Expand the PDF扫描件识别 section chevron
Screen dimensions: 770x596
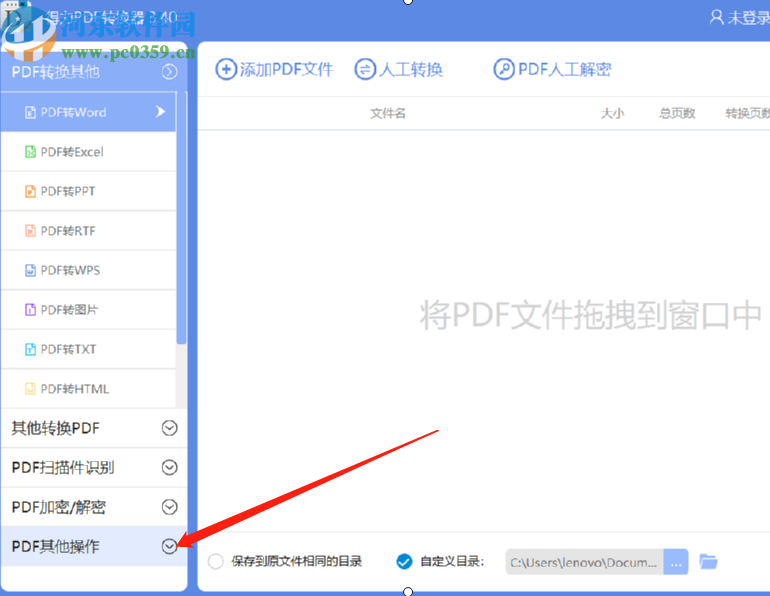coord(169,467)
